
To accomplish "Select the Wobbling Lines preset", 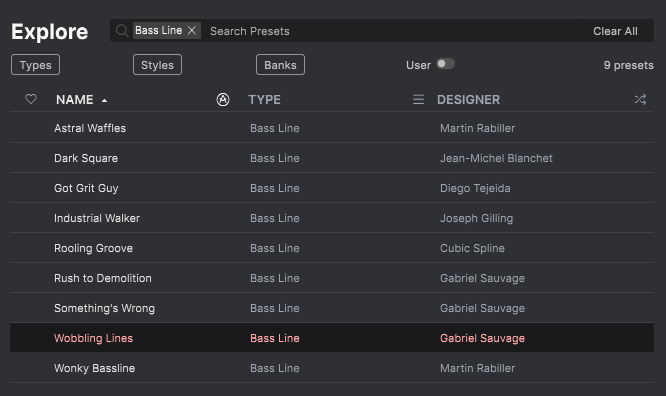I will (x=332, y=338).
